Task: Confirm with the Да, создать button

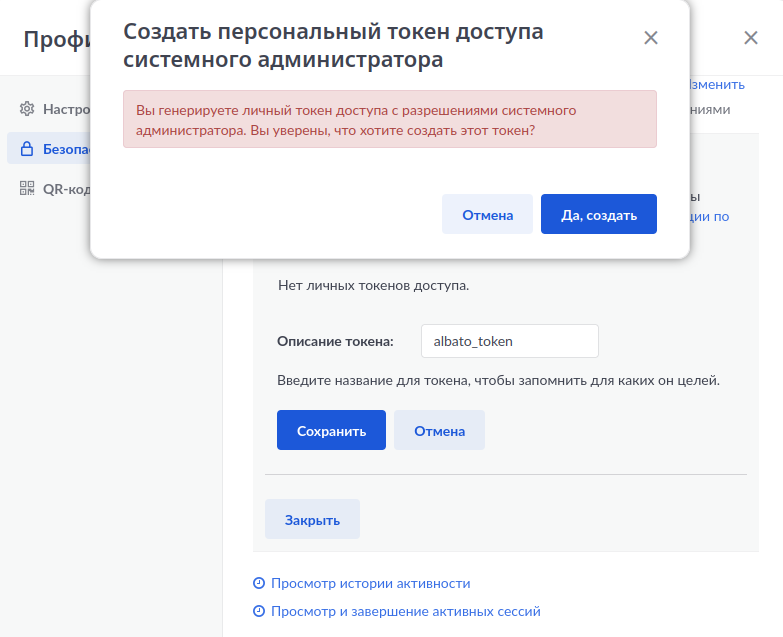Action: (598, 215)
